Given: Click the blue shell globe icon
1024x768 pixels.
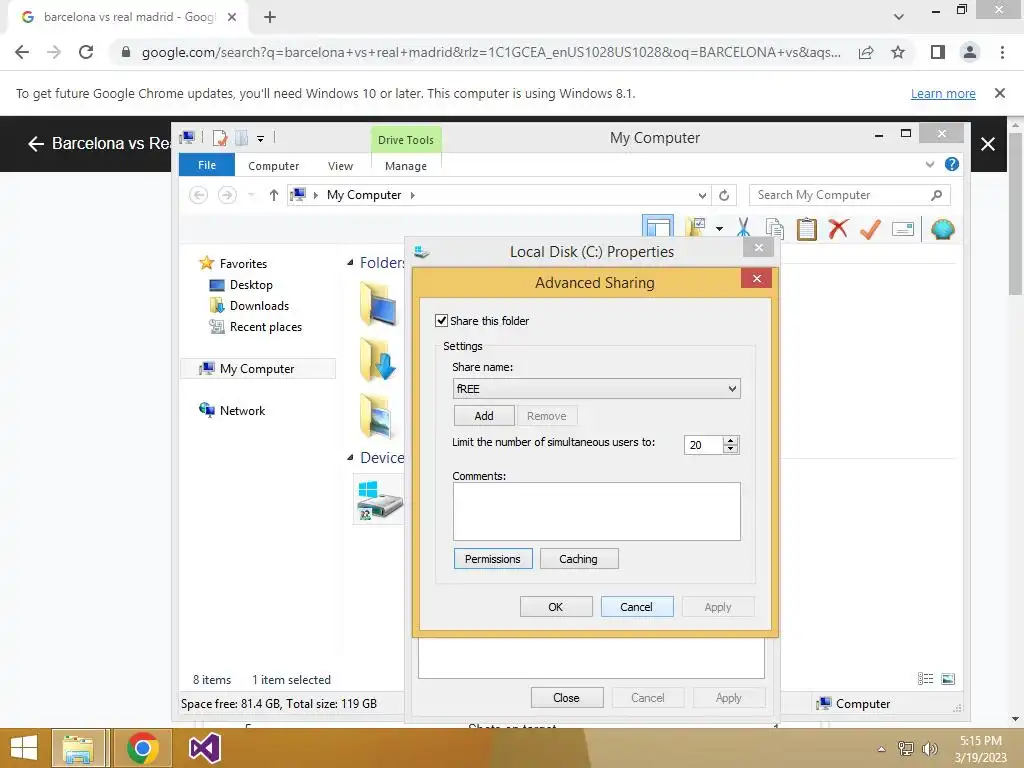Looking at the screenshot, I should tap(942, 229).
